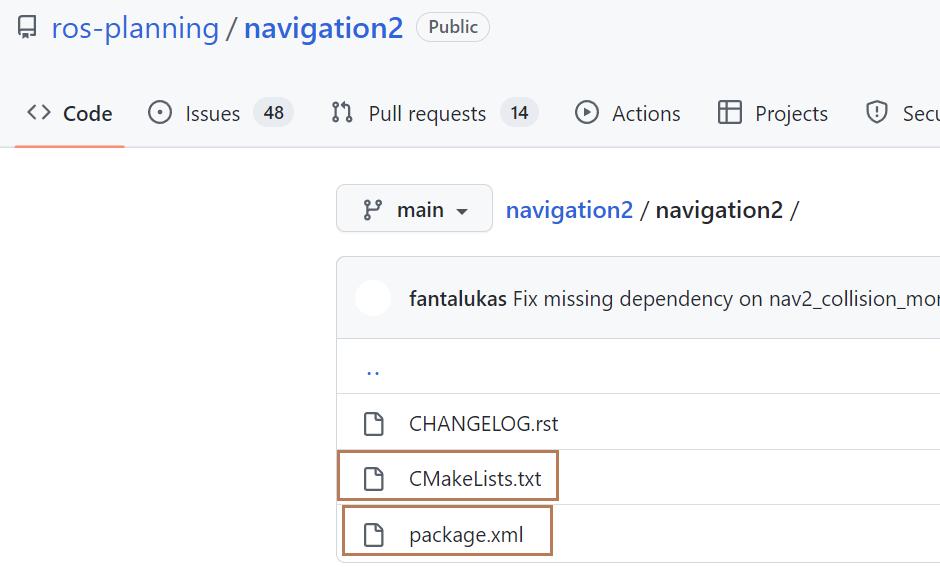Open the Security tab with shield icon
Viewport: 940px width, 567px height.
coord(902,113)
